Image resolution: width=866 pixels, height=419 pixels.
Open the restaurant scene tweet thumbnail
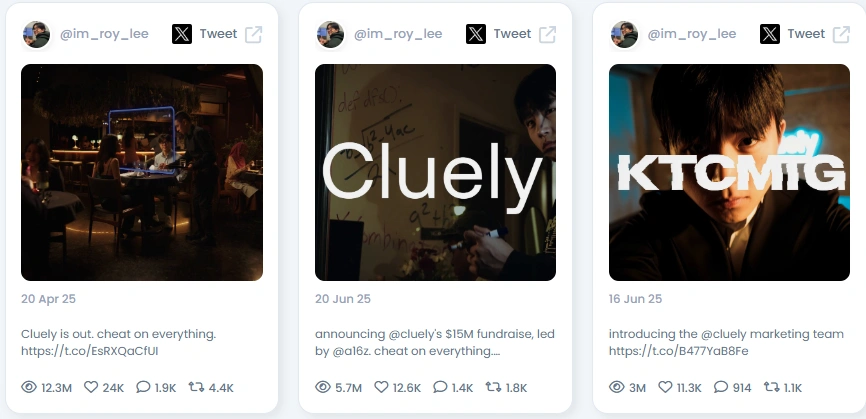click(x=142, y=172)
